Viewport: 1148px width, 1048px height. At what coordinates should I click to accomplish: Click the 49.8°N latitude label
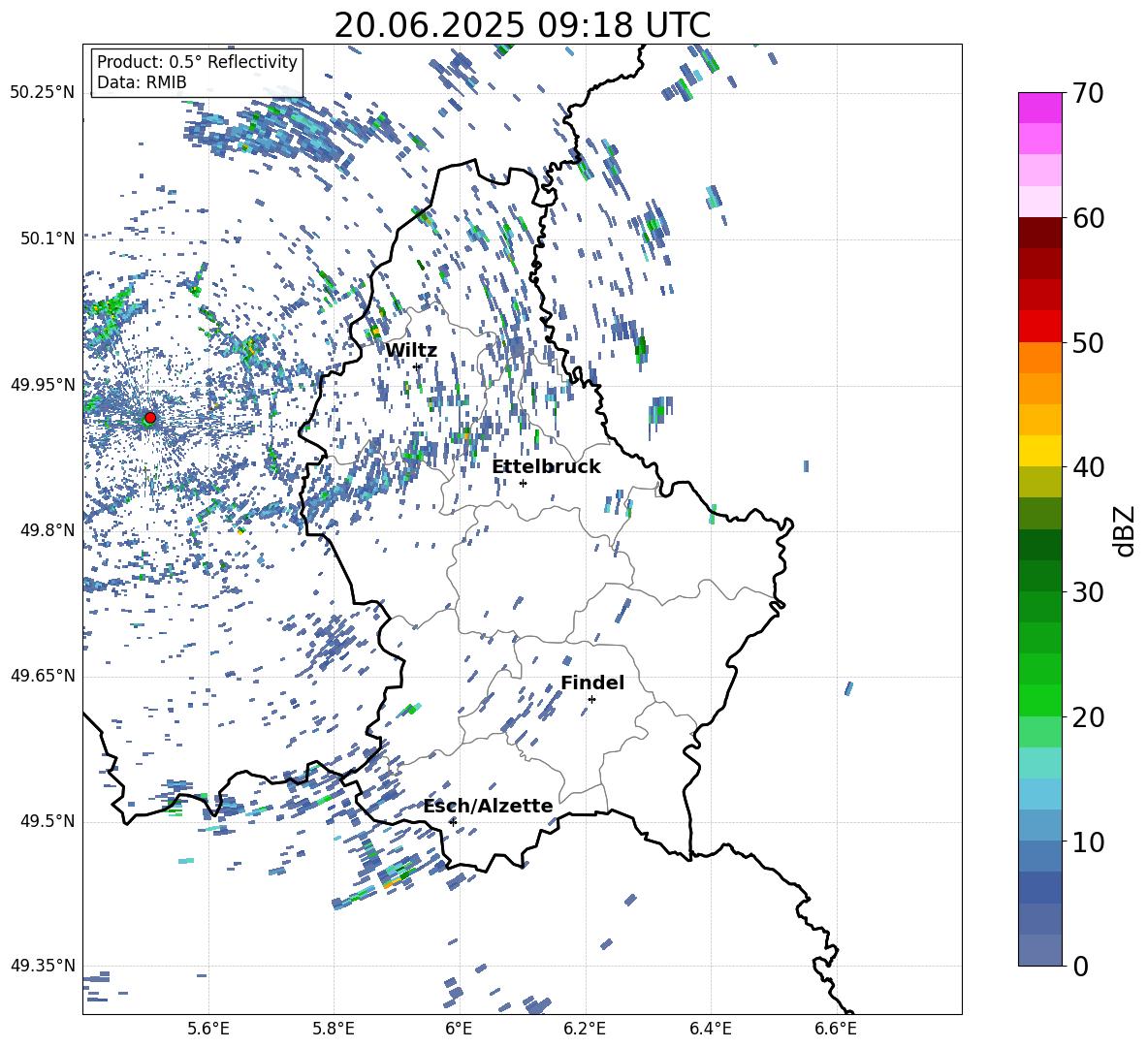tap(48, 530)
